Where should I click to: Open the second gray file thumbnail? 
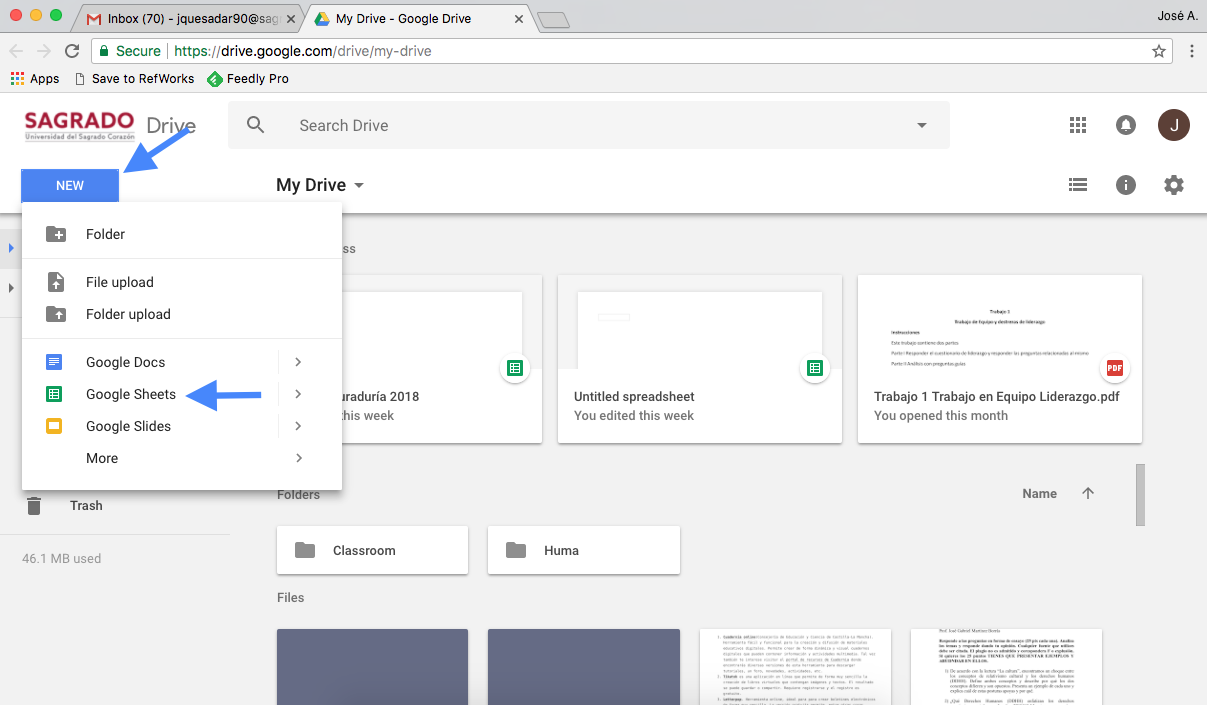click(584, 667)
